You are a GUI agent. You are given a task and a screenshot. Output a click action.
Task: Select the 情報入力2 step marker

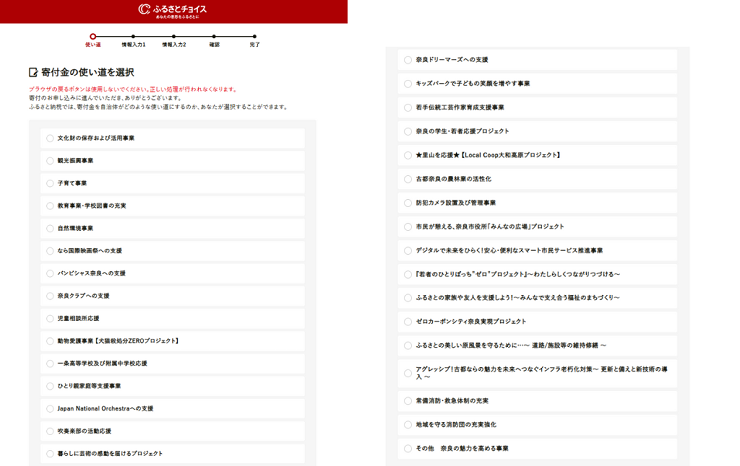(174, 36)
